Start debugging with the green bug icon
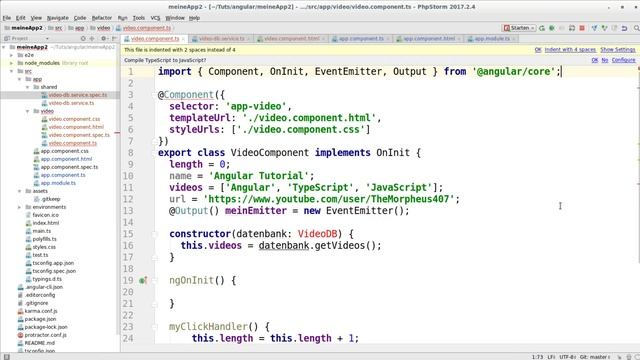The height and width of the screenshot is (360, 640). coord(552,28)
